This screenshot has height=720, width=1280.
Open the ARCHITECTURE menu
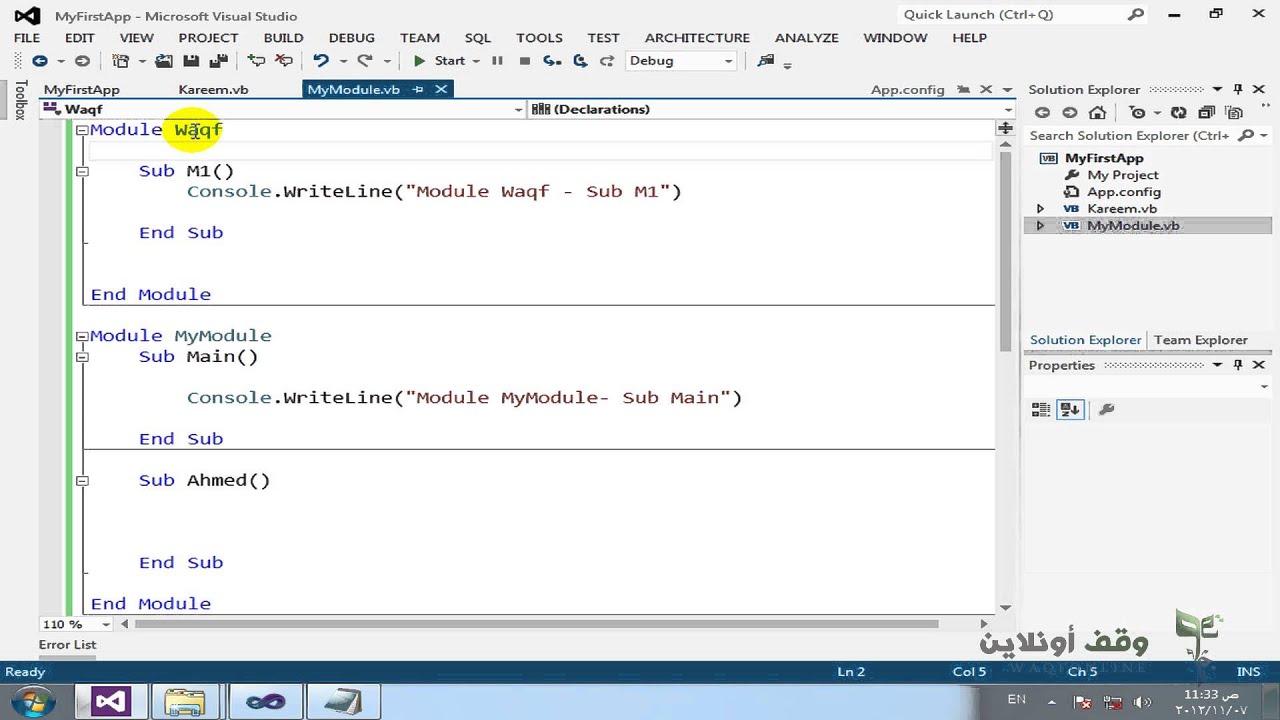tap(697, 38)
